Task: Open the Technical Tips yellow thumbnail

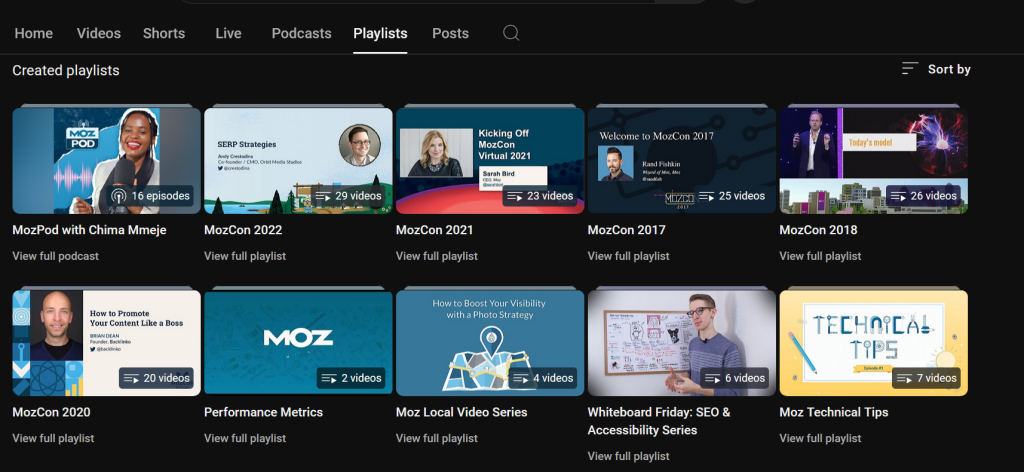Action: point(874,343)
